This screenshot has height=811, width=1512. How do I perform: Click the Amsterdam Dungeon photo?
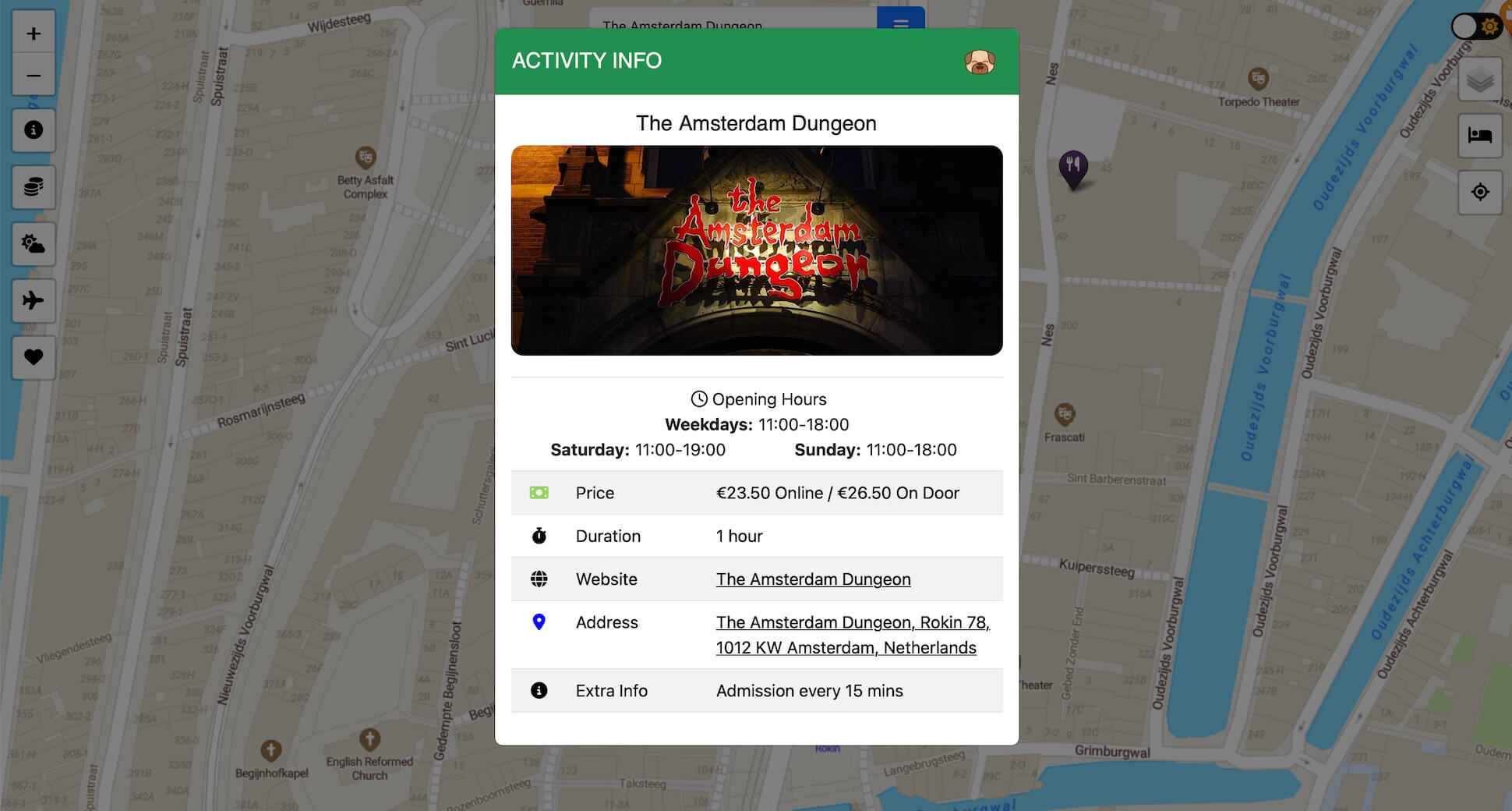point(756,250)
